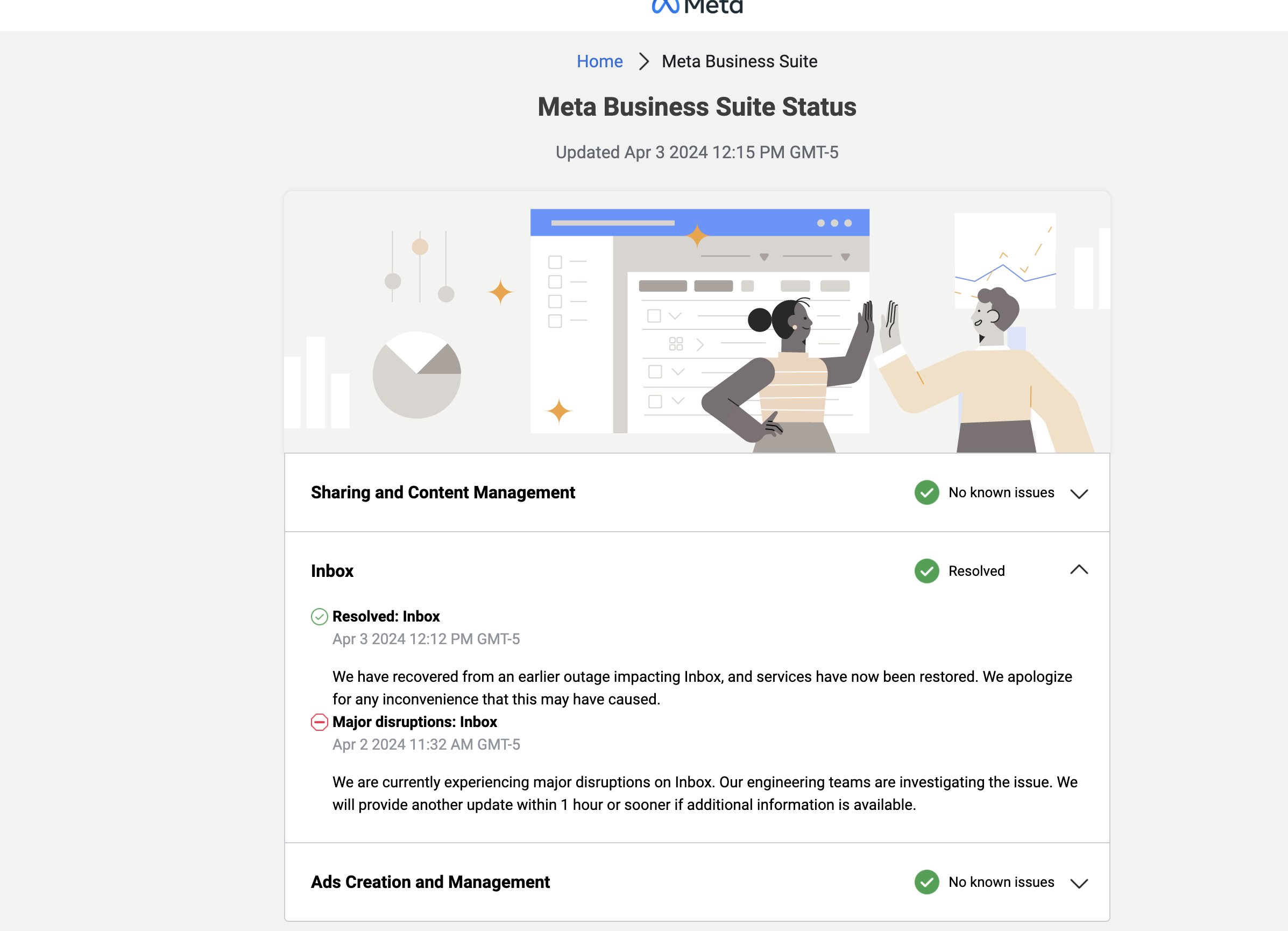Click the Resolved: Inbox update title
The width and height of the screenshot is (1288, 931).
pos(386,616)
